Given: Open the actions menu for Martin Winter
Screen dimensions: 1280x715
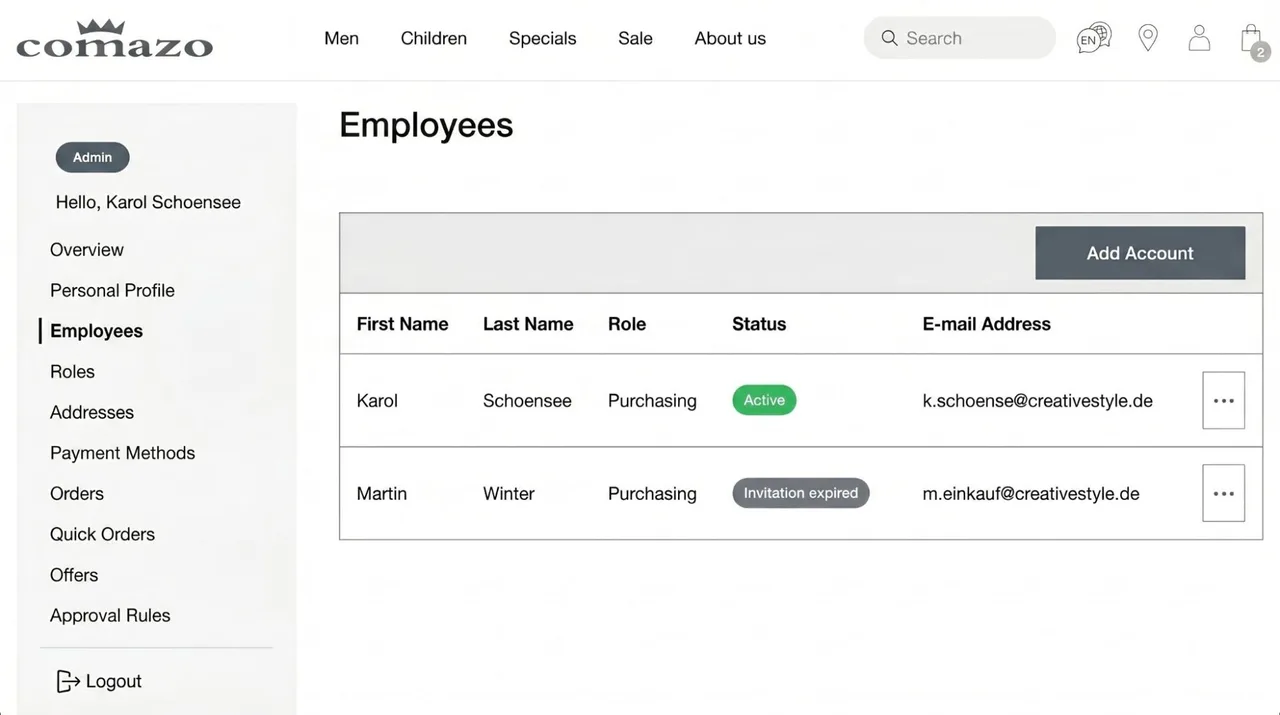Looking at the screenshot, I should 1223,493.
